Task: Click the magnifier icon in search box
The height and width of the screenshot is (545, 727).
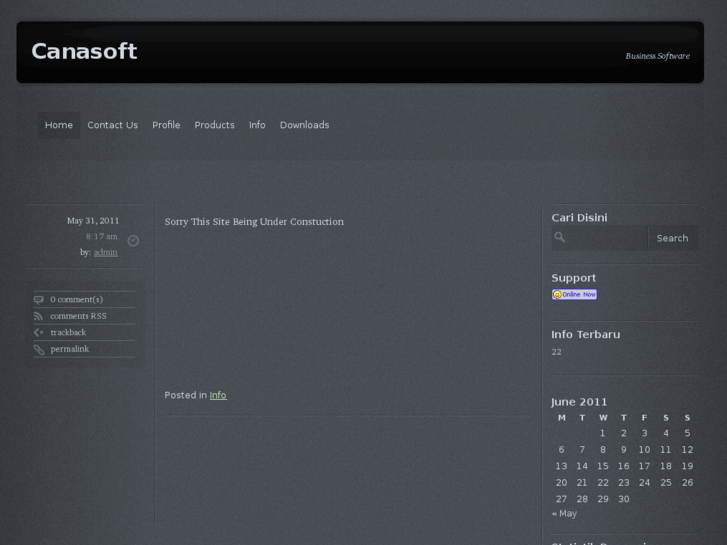Action: (560, 238)
